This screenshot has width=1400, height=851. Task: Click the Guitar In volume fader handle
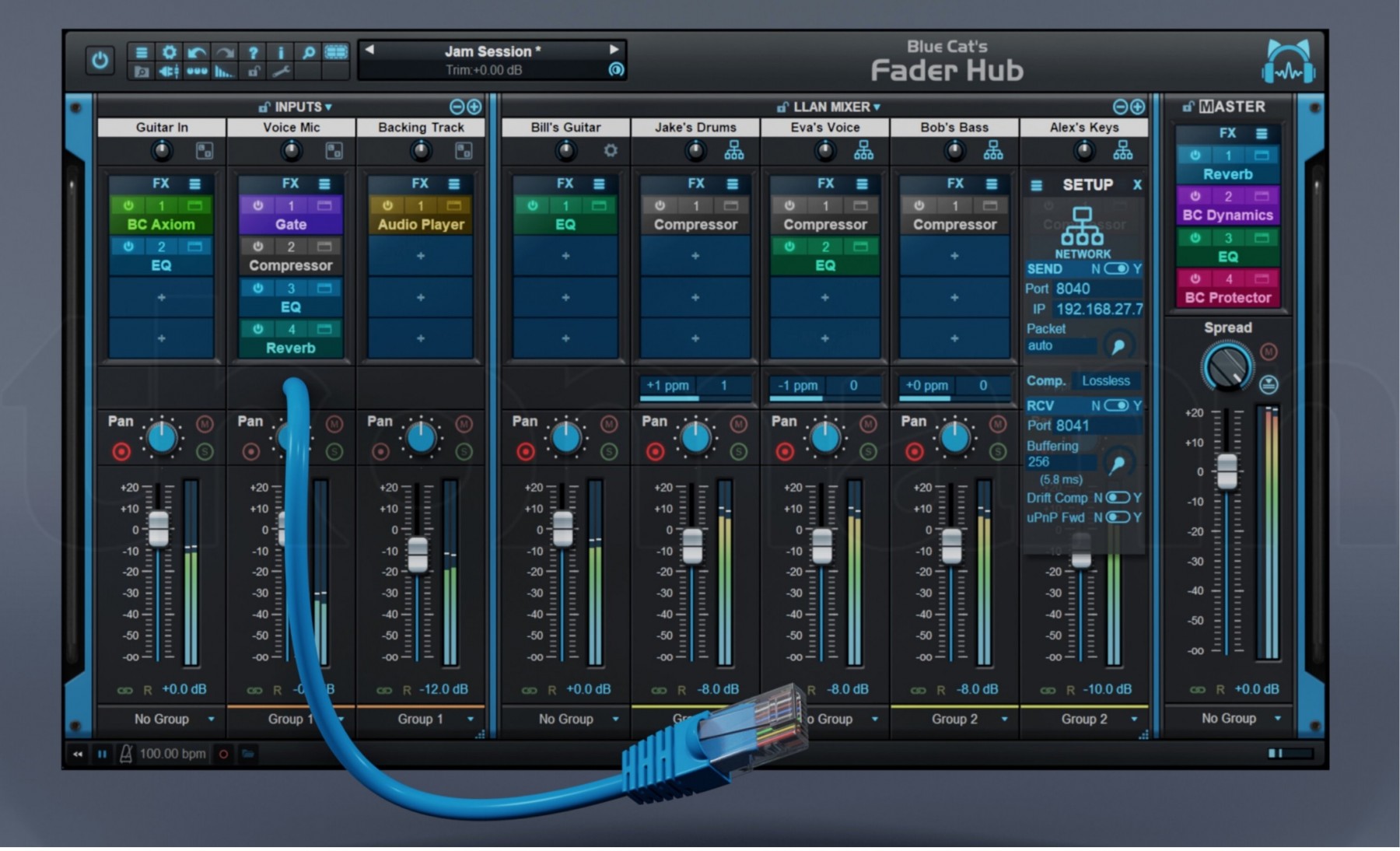pos(159,529)
